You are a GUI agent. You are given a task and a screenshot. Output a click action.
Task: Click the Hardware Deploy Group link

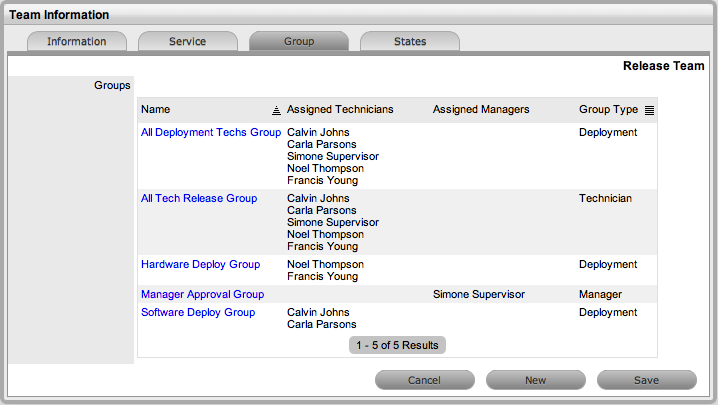(200, 265)
